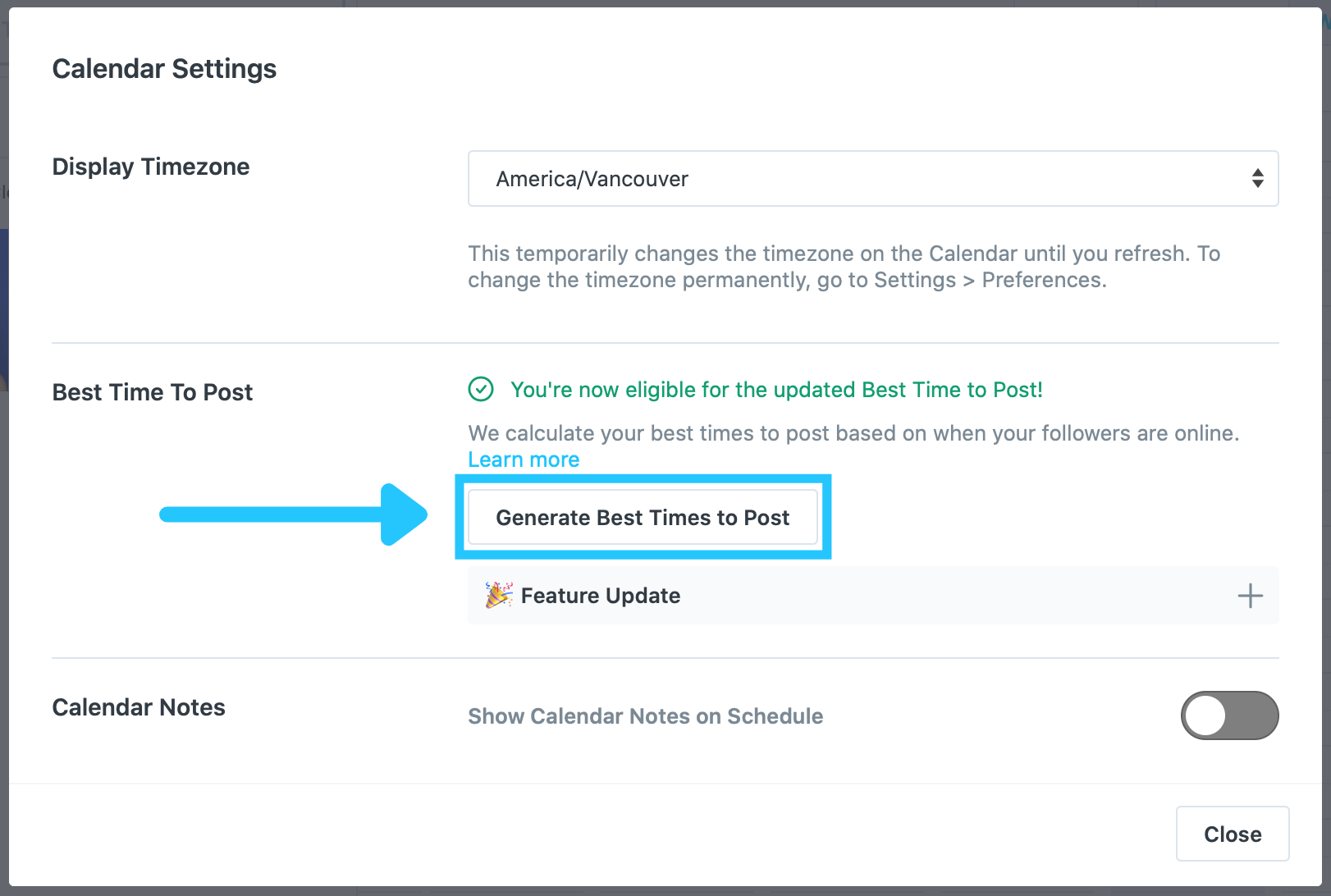Viewport: 1331px width, 896px height.
Task: Open the Learn more link
Action: click(524, 459)
